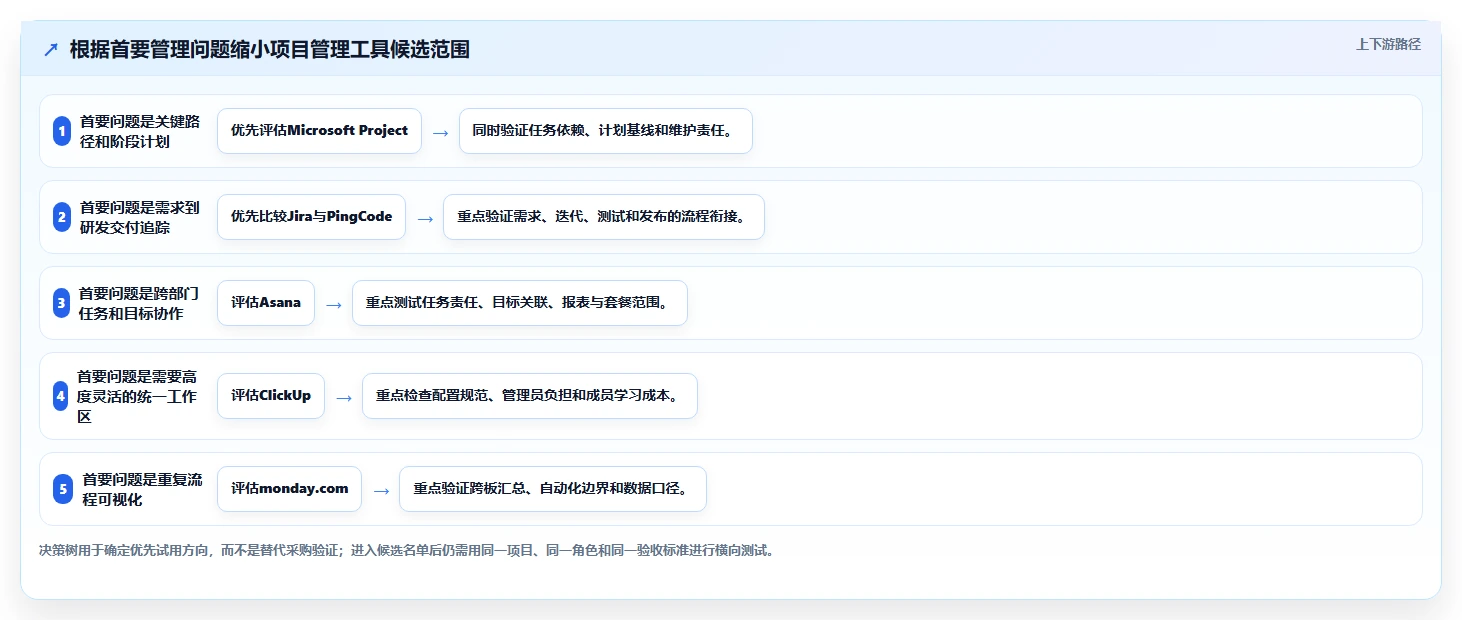Click the footnote starting with 决策树用于确定优先试用方向
The image size is (1462, 620).
click(x=407, y=551)
